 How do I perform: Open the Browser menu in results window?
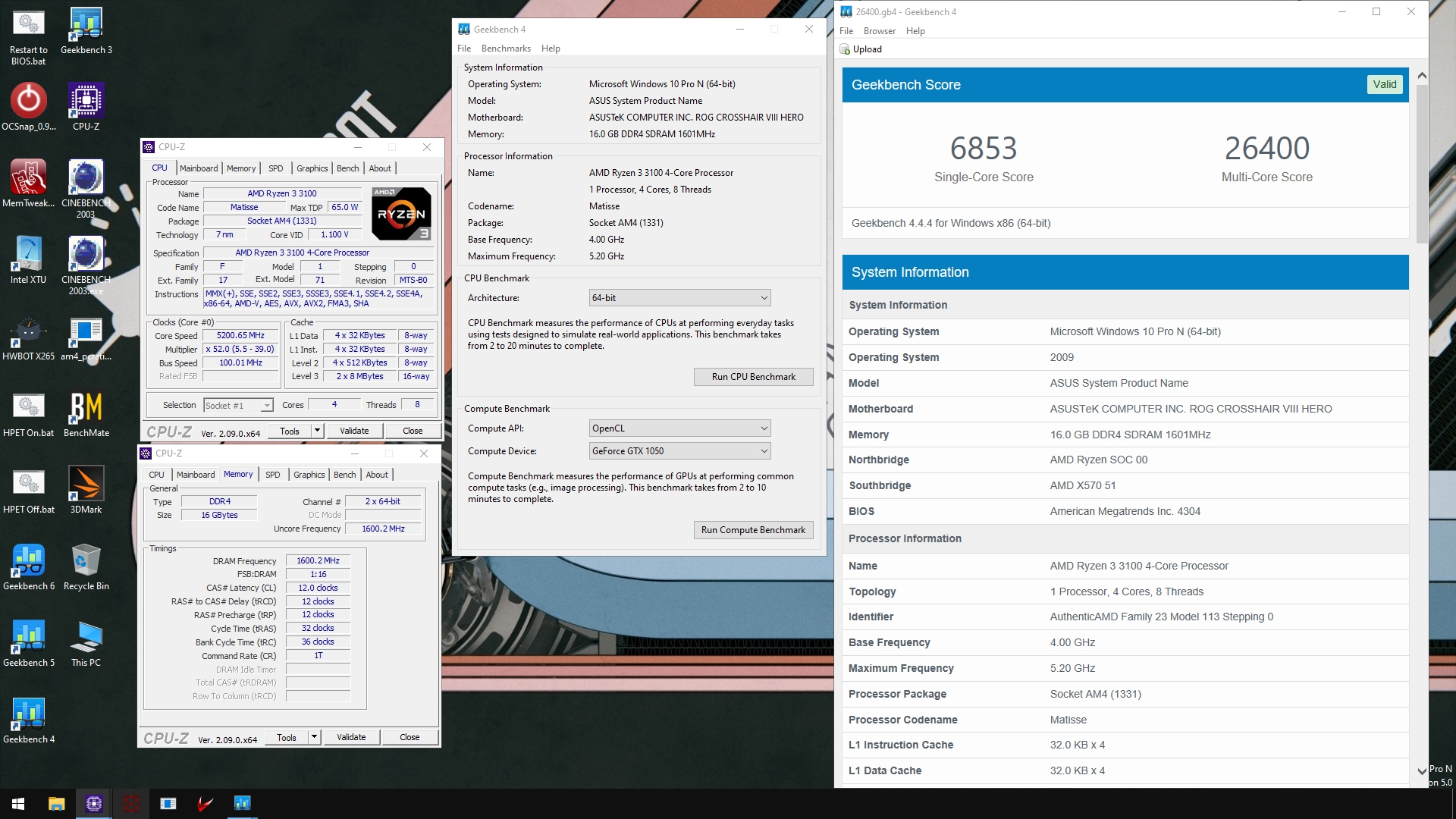(880, 31)
